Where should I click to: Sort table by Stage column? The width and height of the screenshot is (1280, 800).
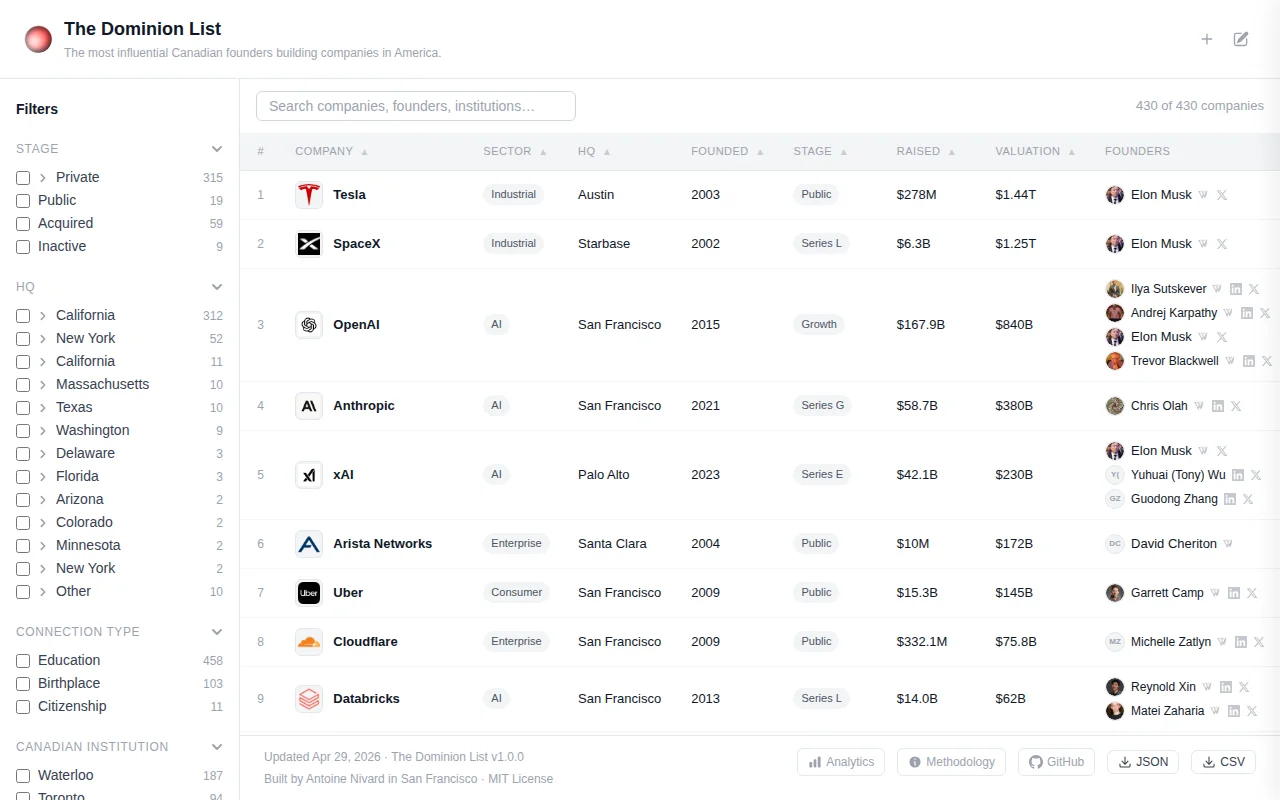pos(820,151)
